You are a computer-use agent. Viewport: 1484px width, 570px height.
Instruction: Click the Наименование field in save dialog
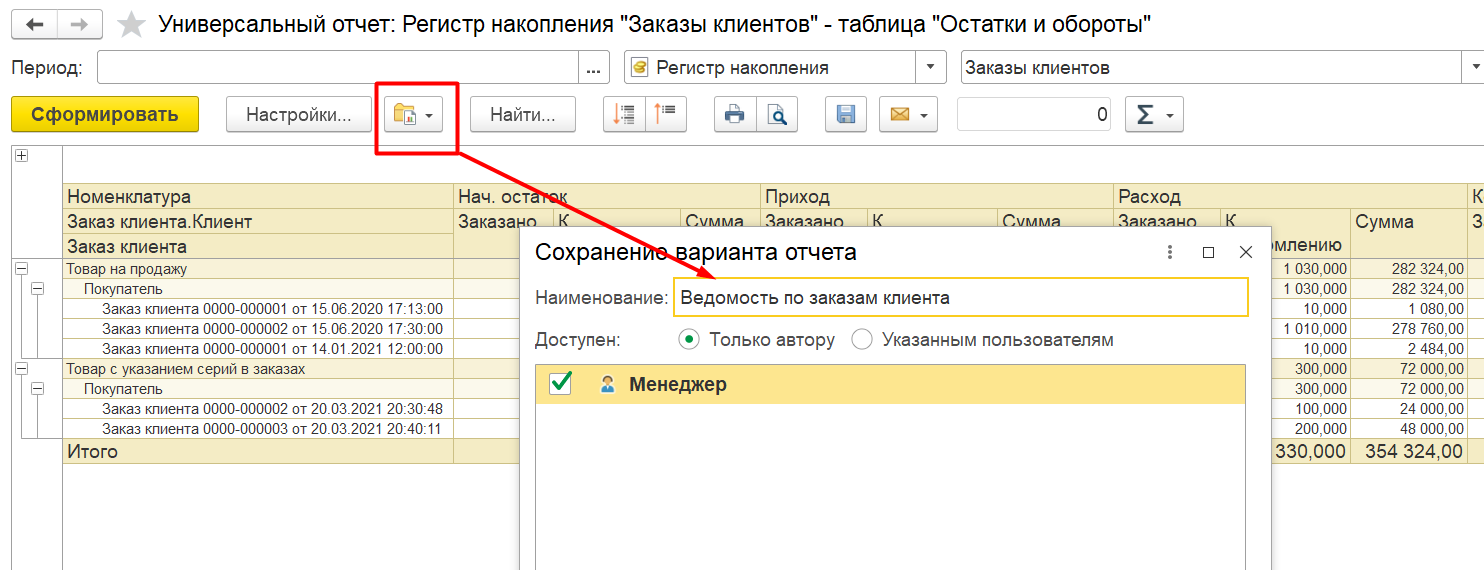pos(961,297)
